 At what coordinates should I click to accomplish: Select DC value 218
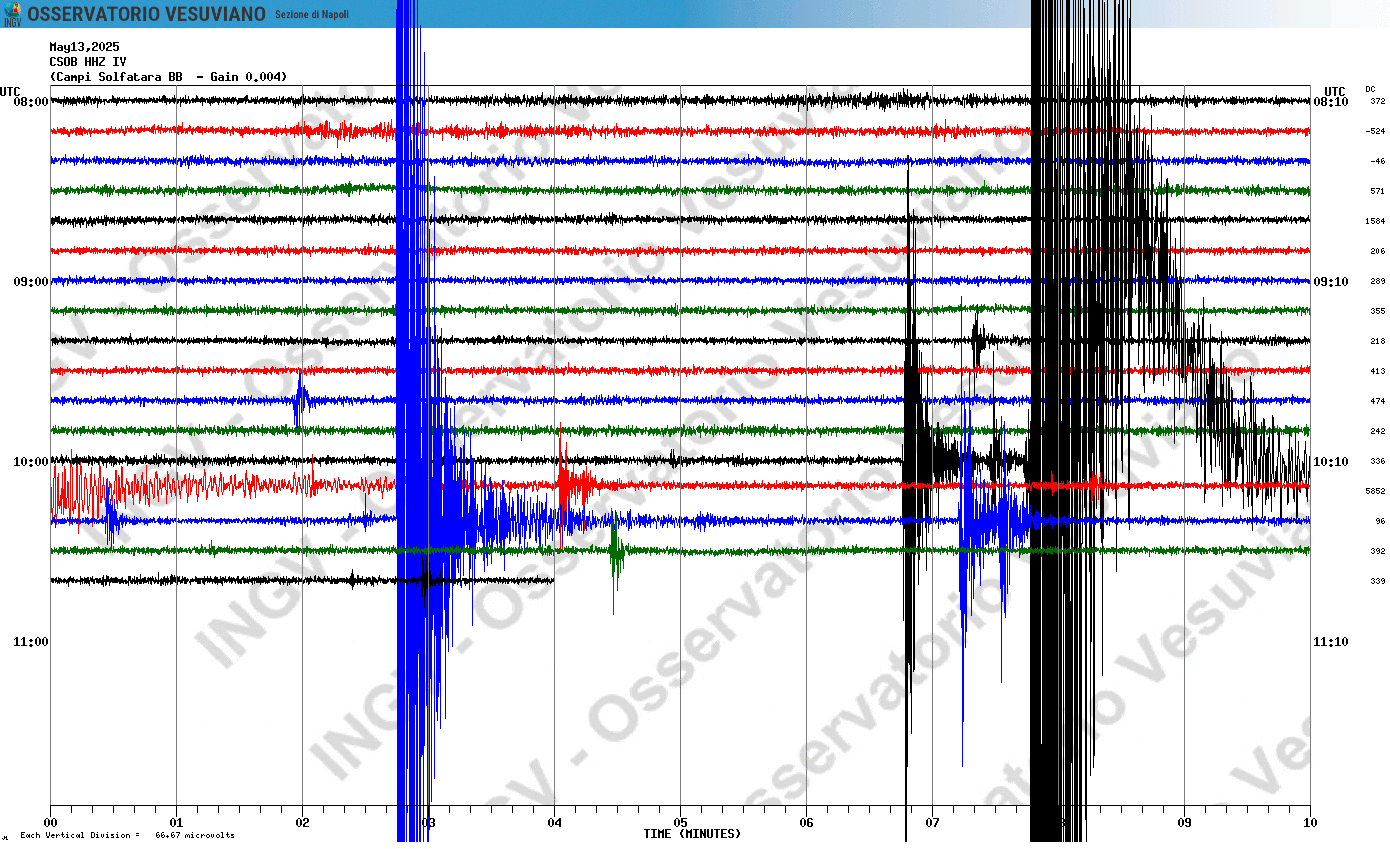1378,341
